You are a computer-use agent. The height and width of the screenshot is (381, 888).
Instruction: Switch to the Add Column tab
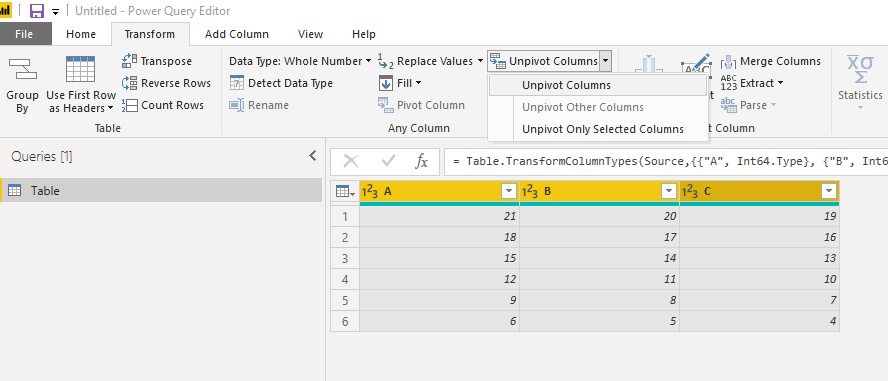click(x=237, y=34)
